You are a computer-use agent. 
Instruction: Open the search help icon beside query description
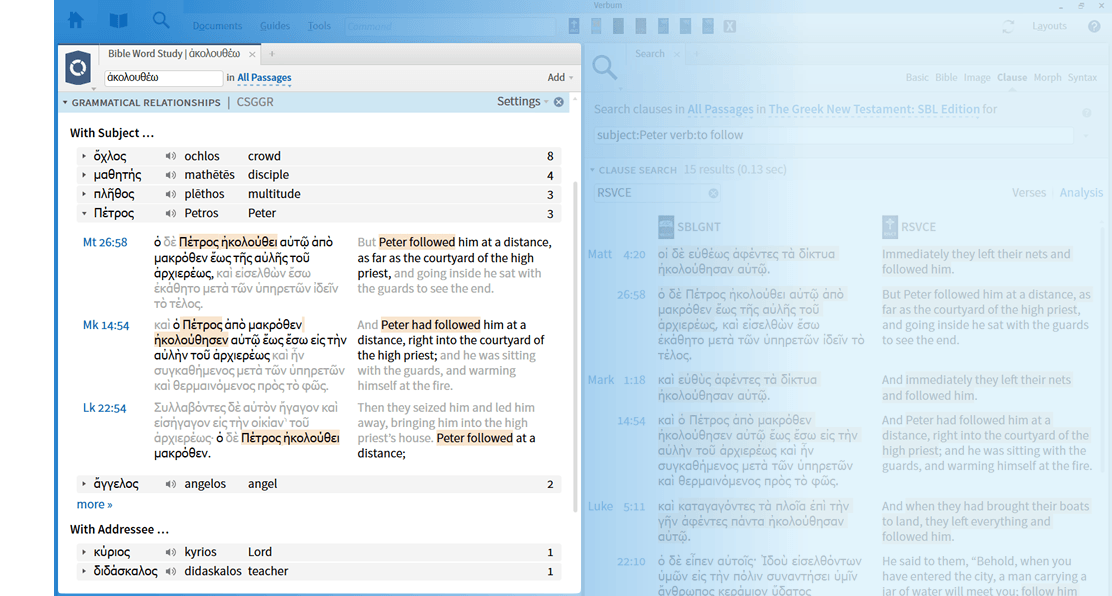tap(1086, 113)
